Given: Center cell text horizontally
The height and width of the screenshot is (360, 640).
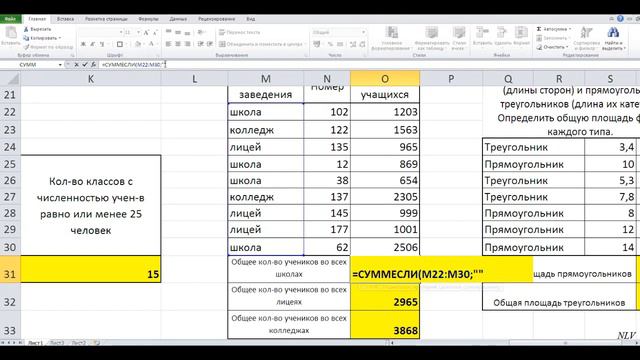Looking at the screenshot, I should point(178,44).
